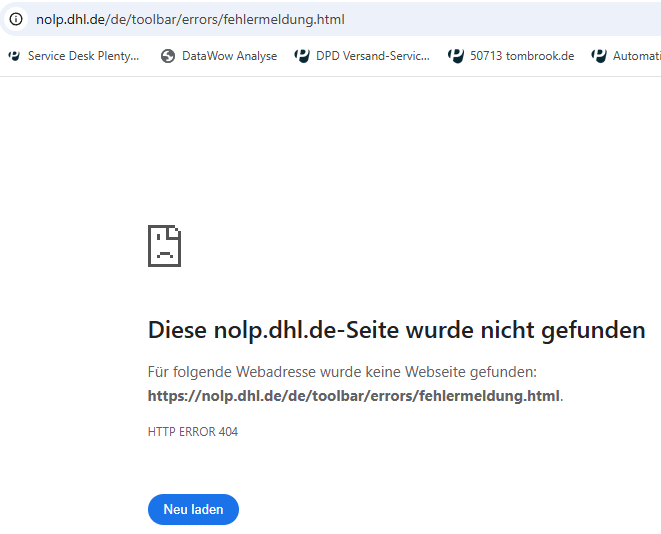Viewport: 661px width, 534px height.
Task: Click the globe icon beside DataWow Analyse
Action: pyautogui.click(x=168, y=56)
